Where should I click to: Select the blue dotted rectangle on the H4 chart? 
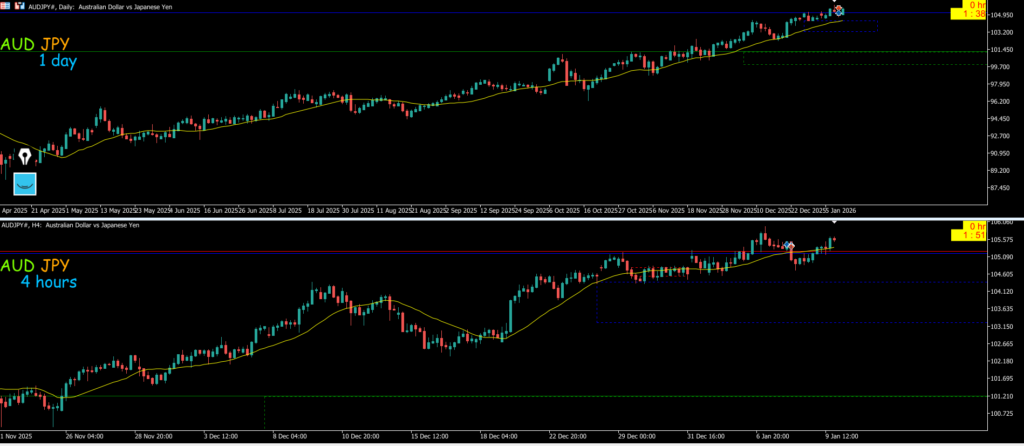tap(597, 303)
